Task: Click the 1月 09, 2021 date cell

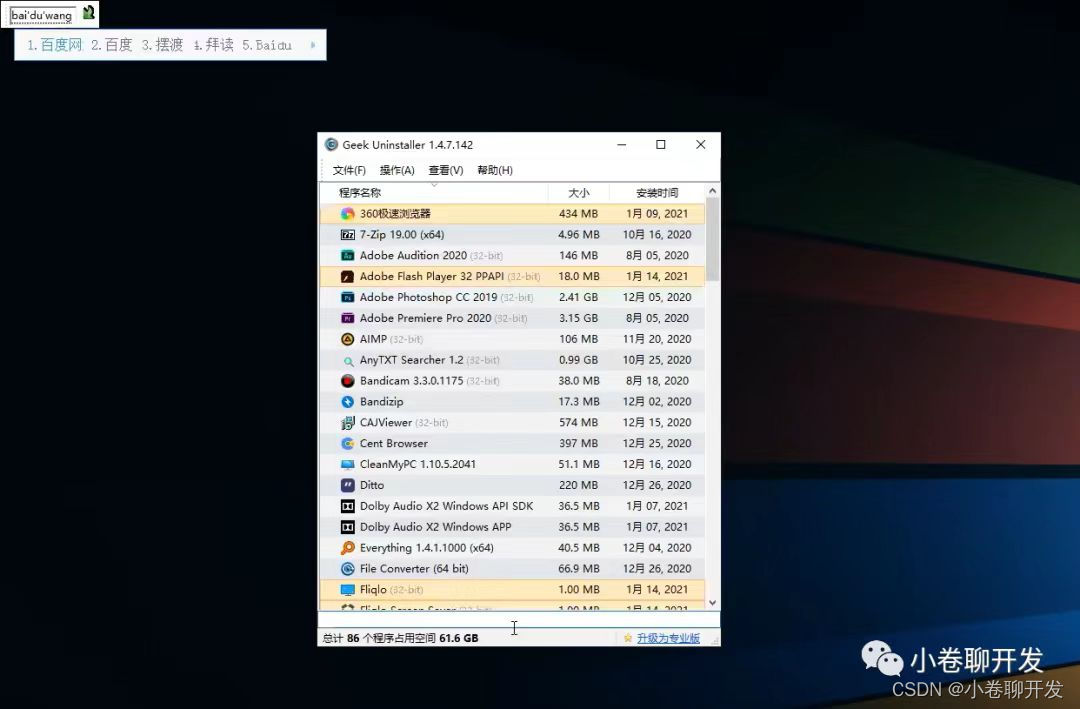Action: click(657, 214)
